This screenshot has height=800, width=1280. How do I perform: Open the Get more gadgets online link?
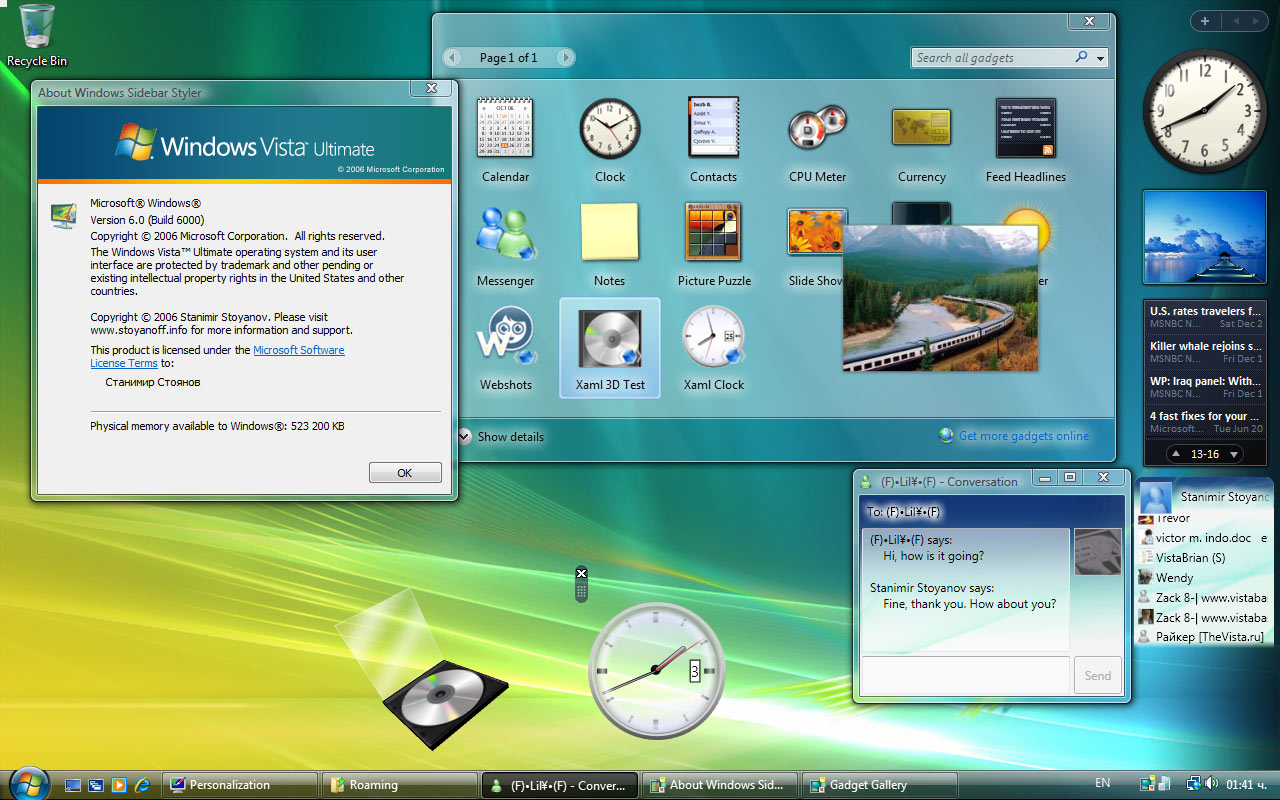(1023, 436)
